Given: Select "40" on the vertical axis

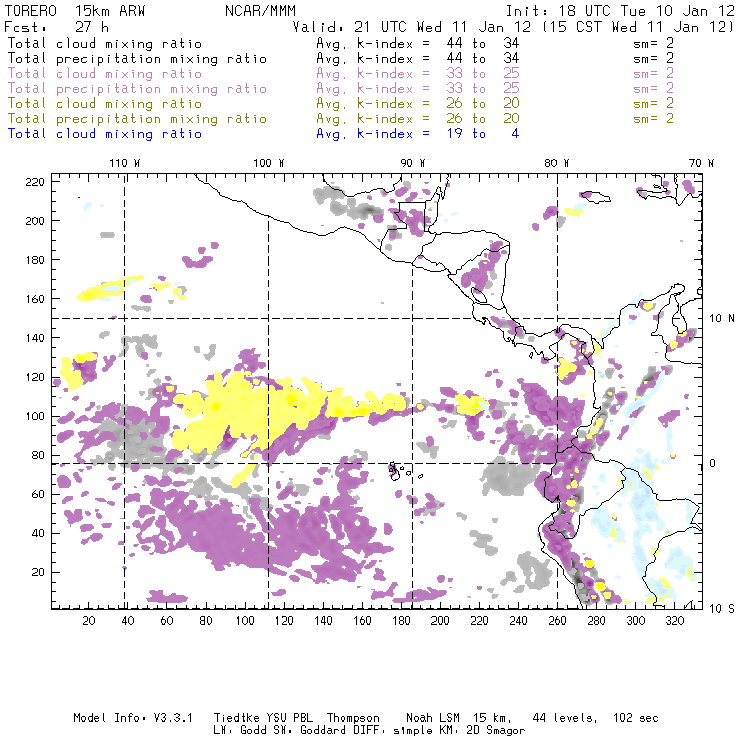Looking at the screenshot, I should click(38, 533).
